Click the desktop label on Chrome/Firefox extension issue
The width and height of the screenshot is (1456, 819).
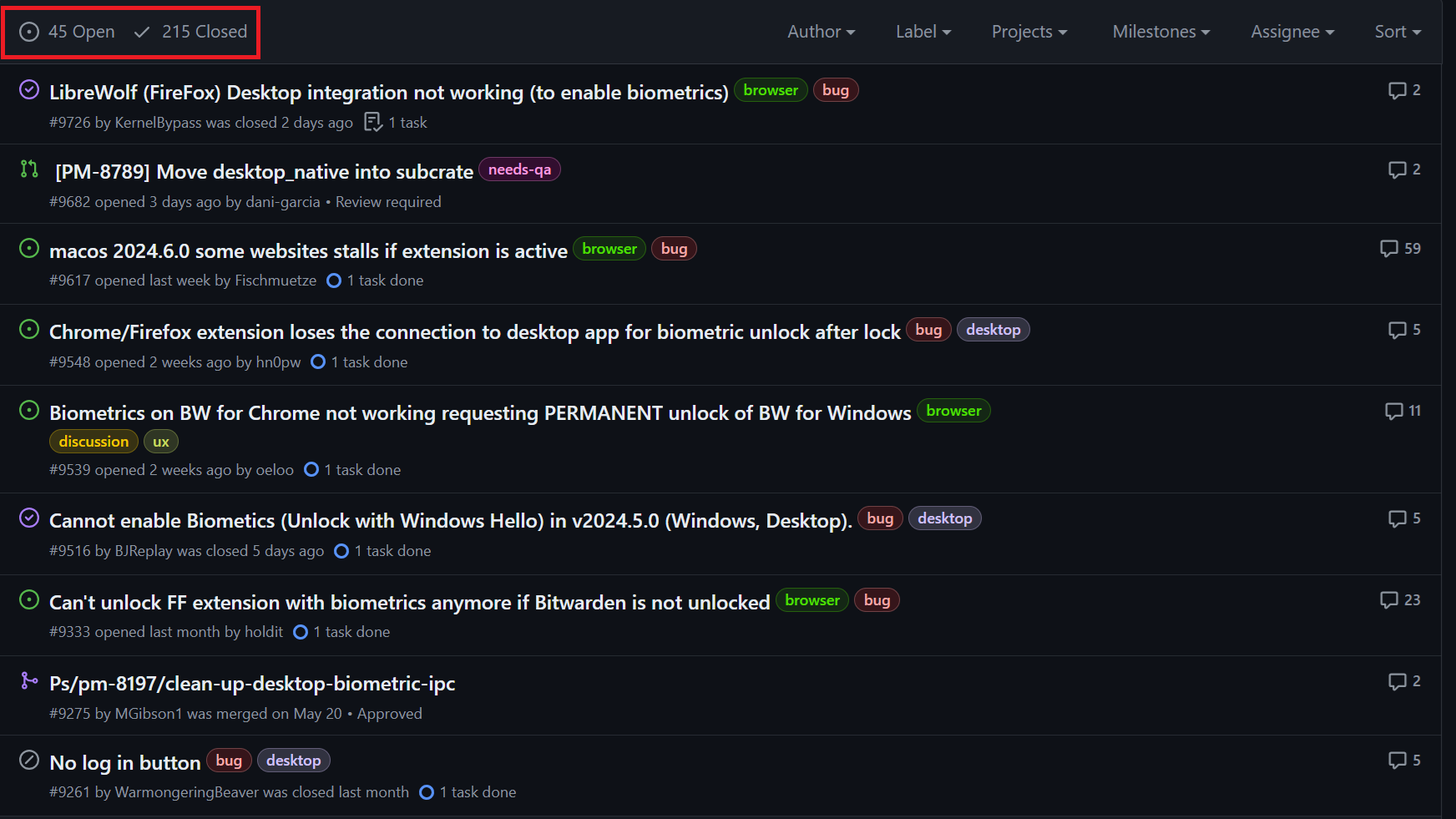click(993, 330)
